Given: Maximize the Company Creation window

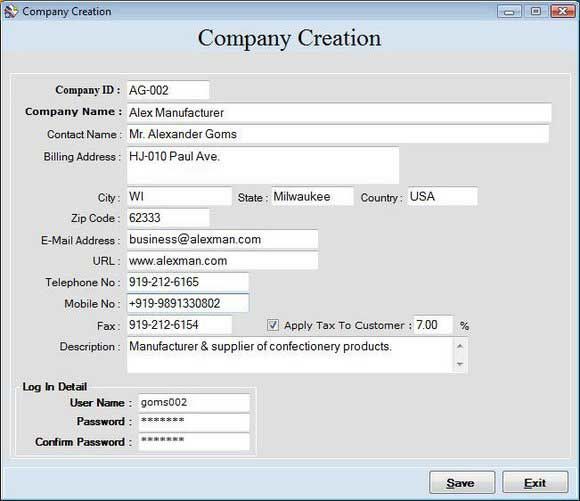Looking at the screenshot, I should (x=536, y=11).
